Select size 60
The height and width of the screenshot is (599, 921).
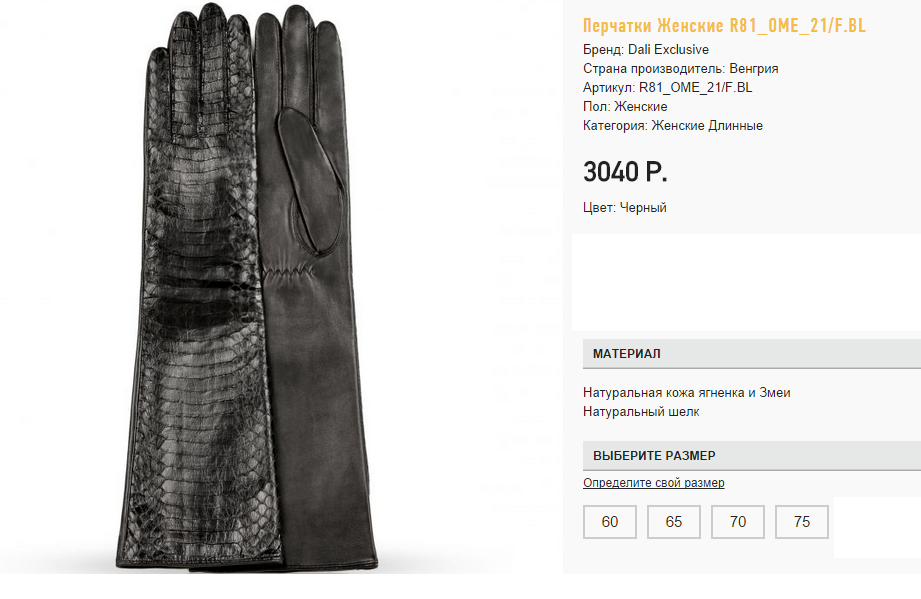pyautogui.click(x=610, y=521)
